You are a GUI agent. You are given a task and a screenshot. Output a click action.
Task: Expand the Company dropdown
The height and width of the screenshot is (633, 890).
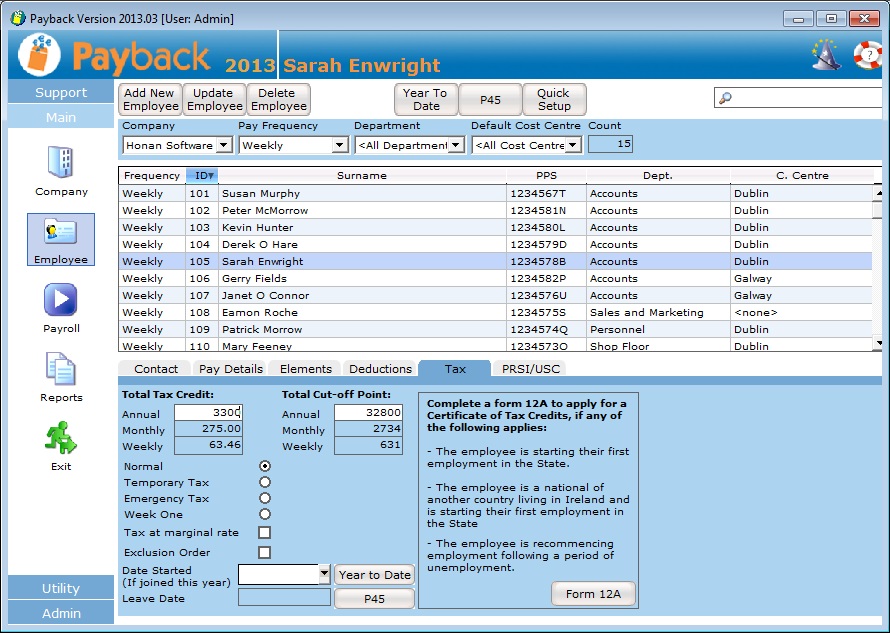tap(223, 145)
